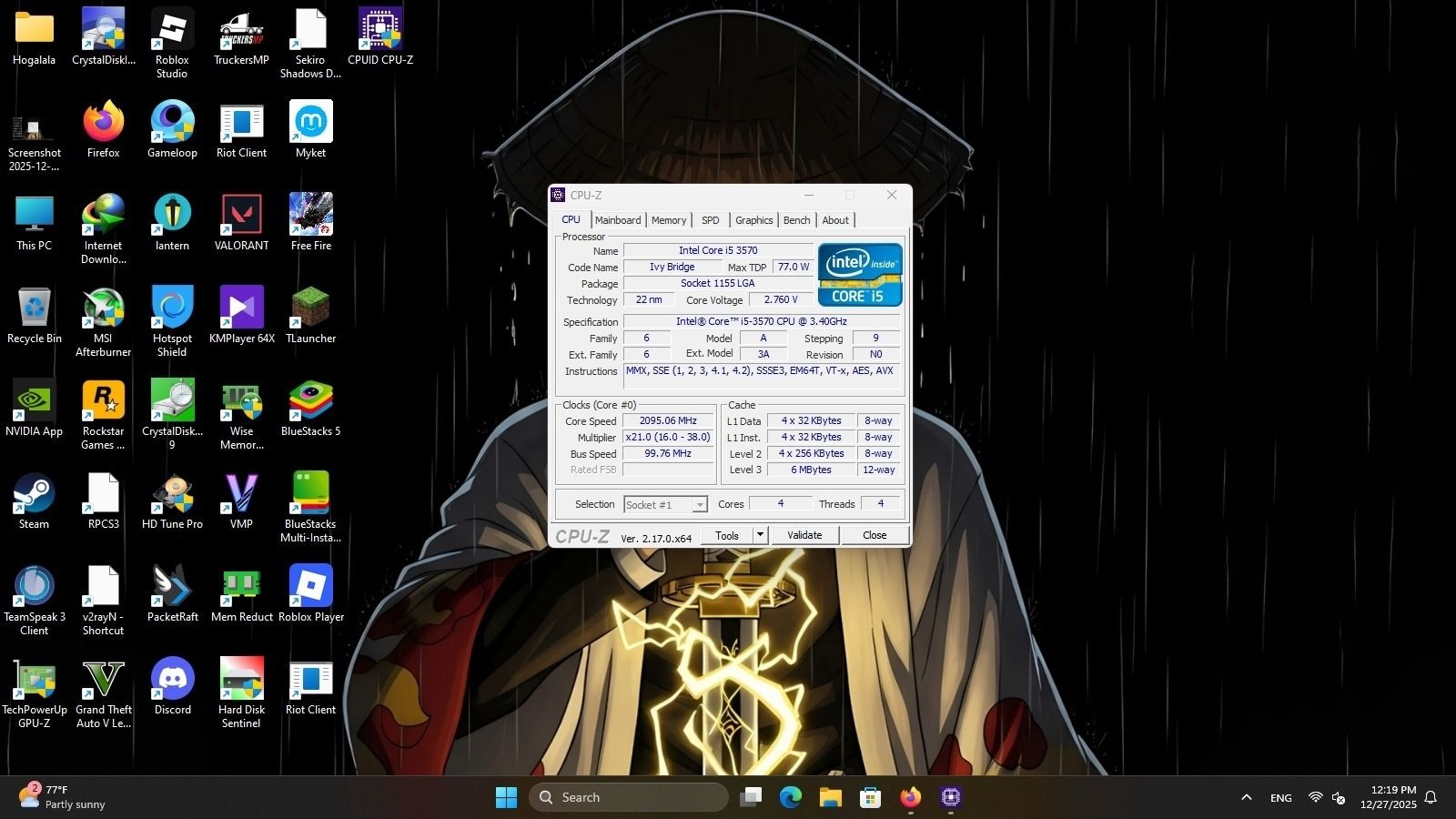Select the VMP desktop icon
Viewport: 1456px width, 819px height.
(x=241, y=500)
